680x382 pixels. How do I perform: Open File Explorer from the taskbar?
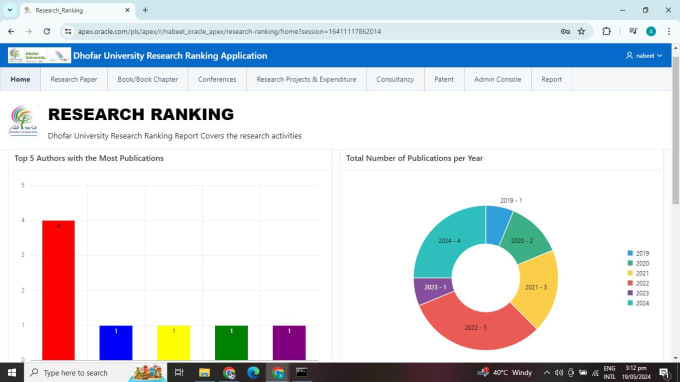(204, 372)
